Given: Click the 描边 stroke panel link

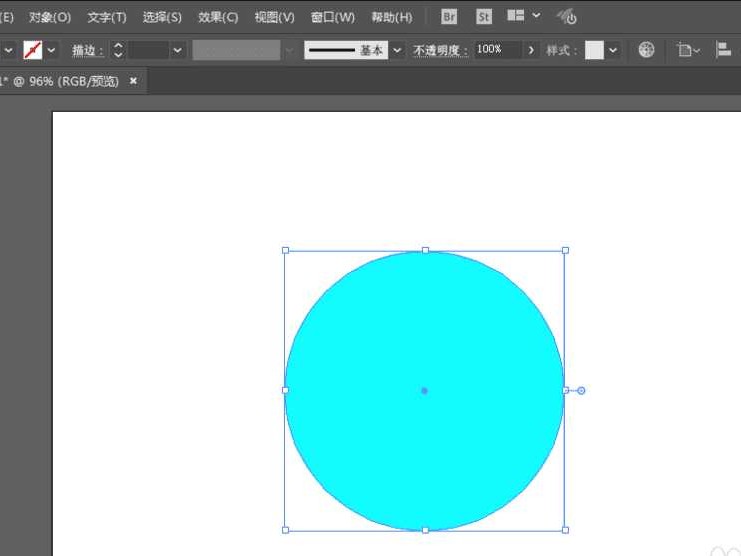Looking at the screenshot, I should [x=86, y=50].
